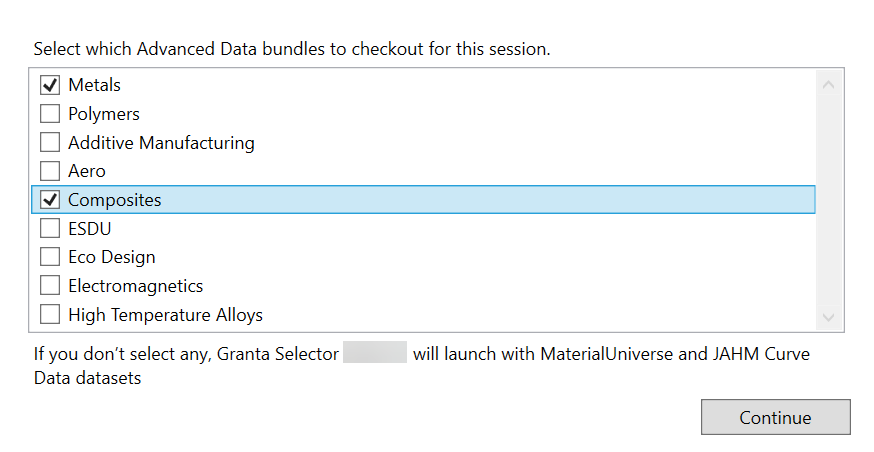This screenshot has height=452, width=874.
Task: Check the Electromagnetics bundle checkbox
Action: pos(50,286)
